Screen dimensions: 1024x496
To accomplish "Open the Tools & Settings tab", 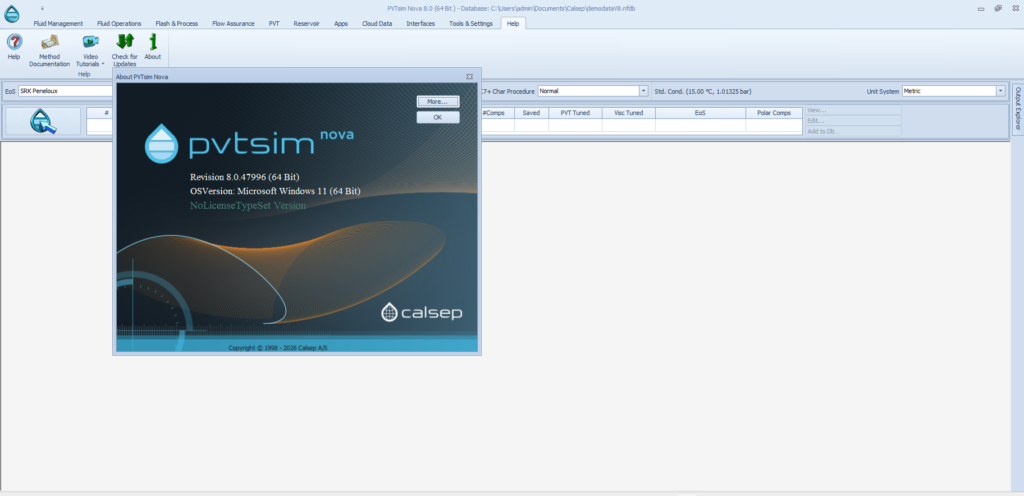I will (x=471, y=23).
